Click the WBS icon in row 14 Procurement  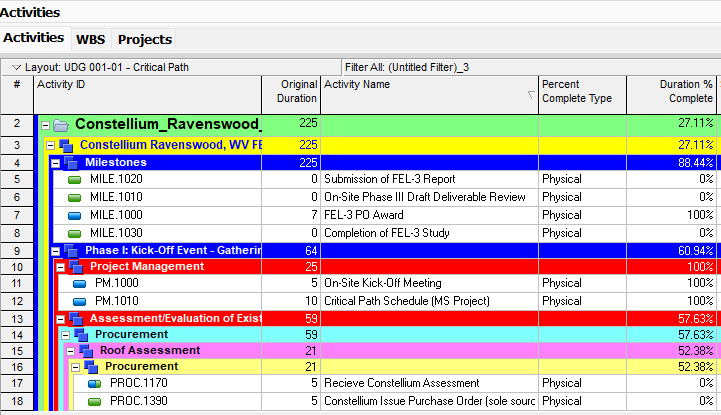tap(81, 335)
